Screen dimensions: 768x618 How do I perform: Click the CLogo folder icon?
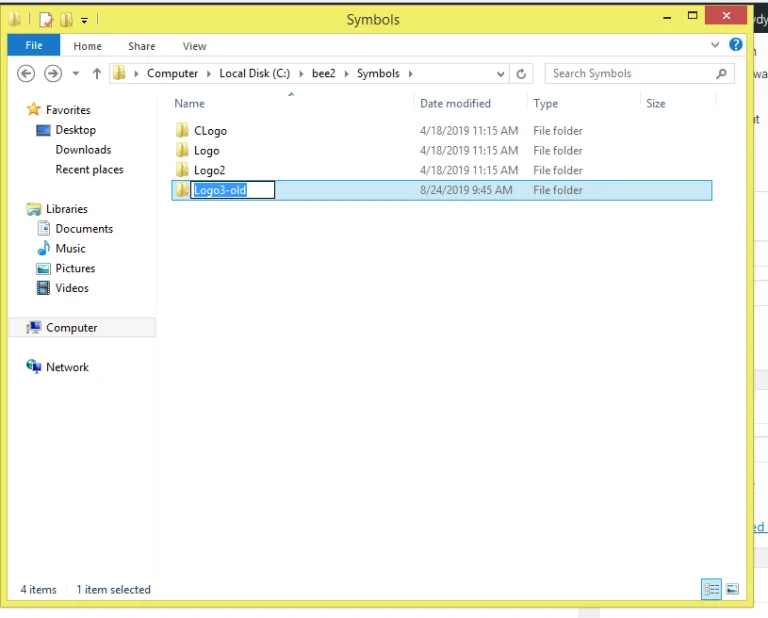pyautogui.click(x=182, y=131)
